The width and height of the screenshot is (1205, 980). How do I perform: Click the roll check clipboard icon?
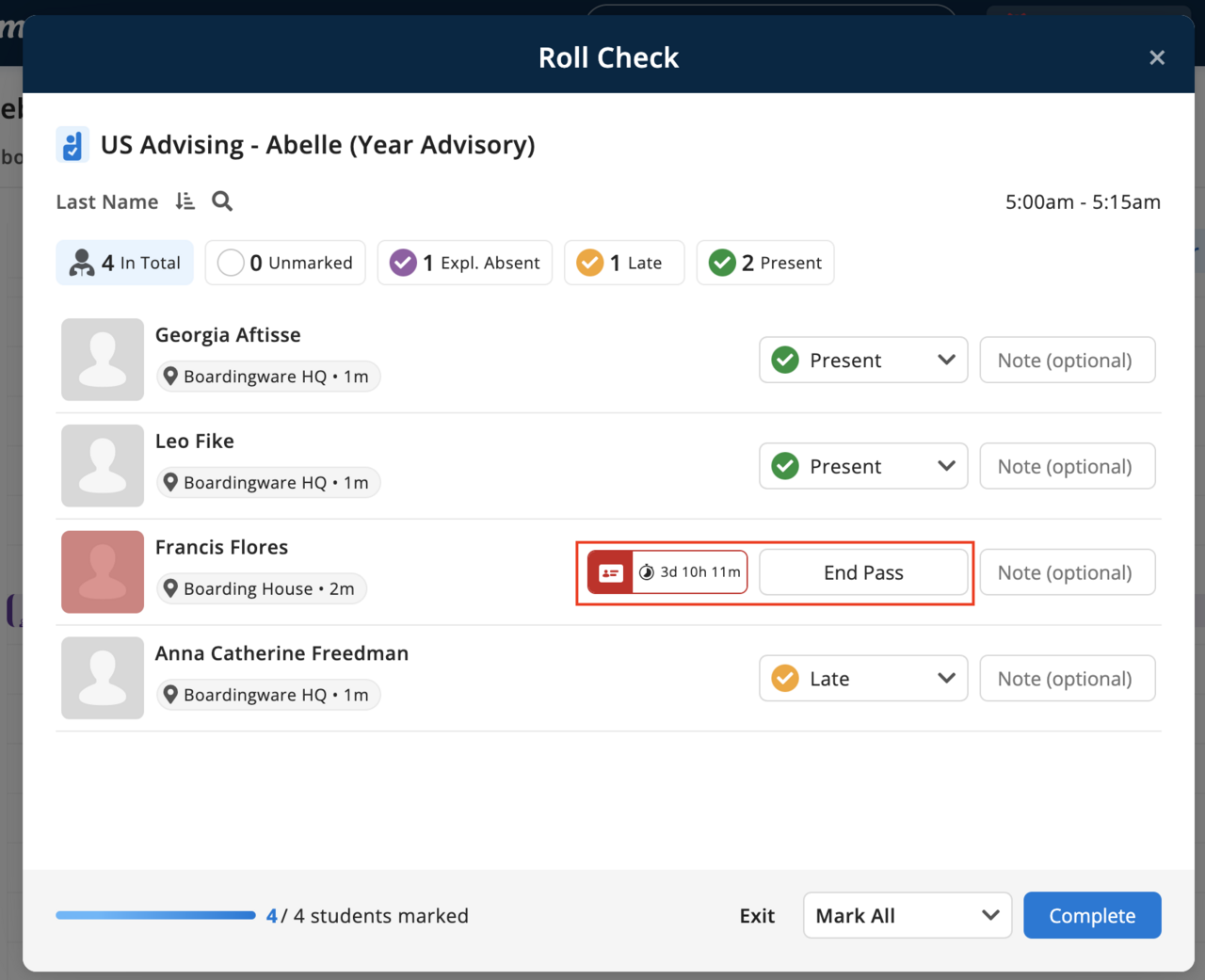[72, 145]
